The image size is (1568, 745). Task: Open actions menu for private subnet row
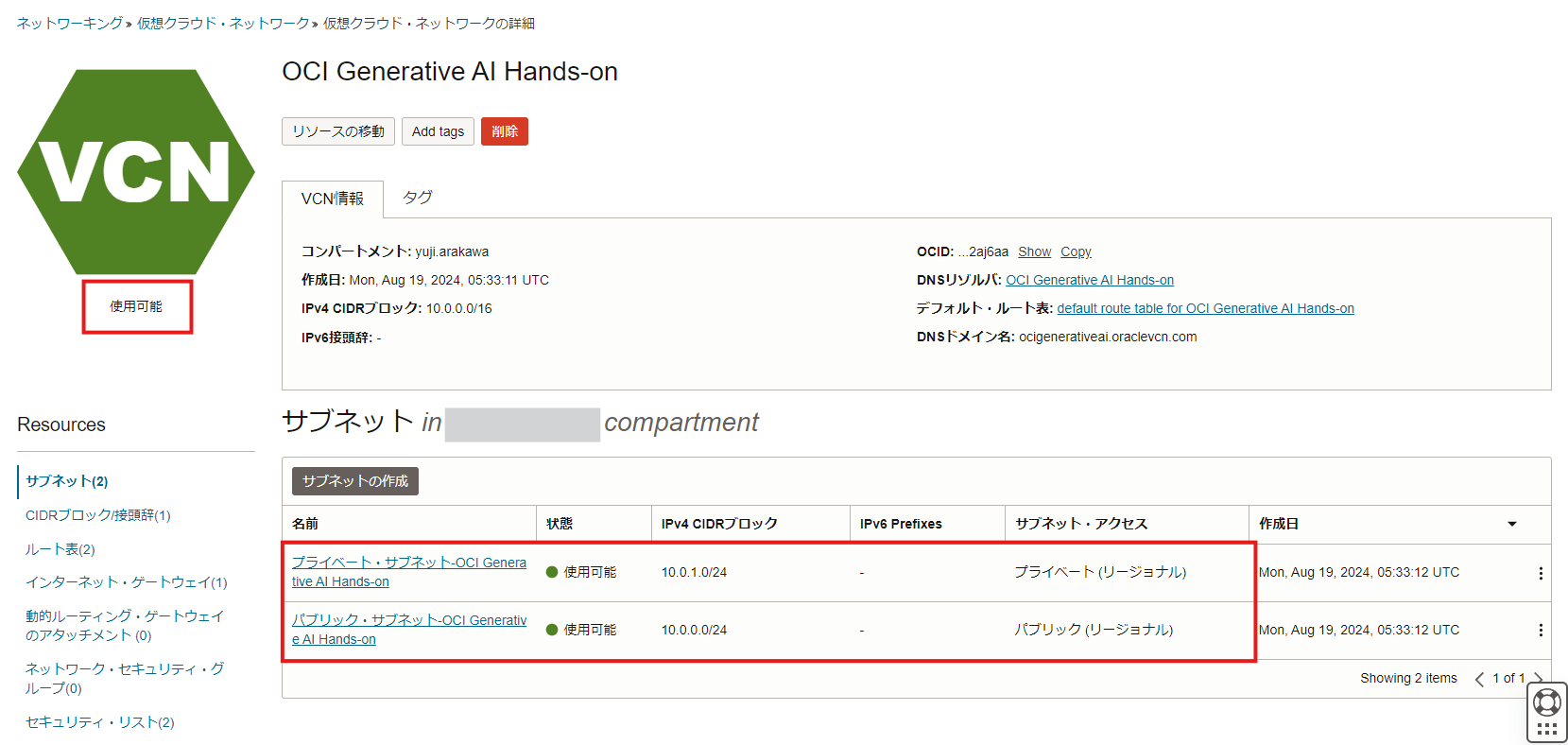tap(1541, 573)
